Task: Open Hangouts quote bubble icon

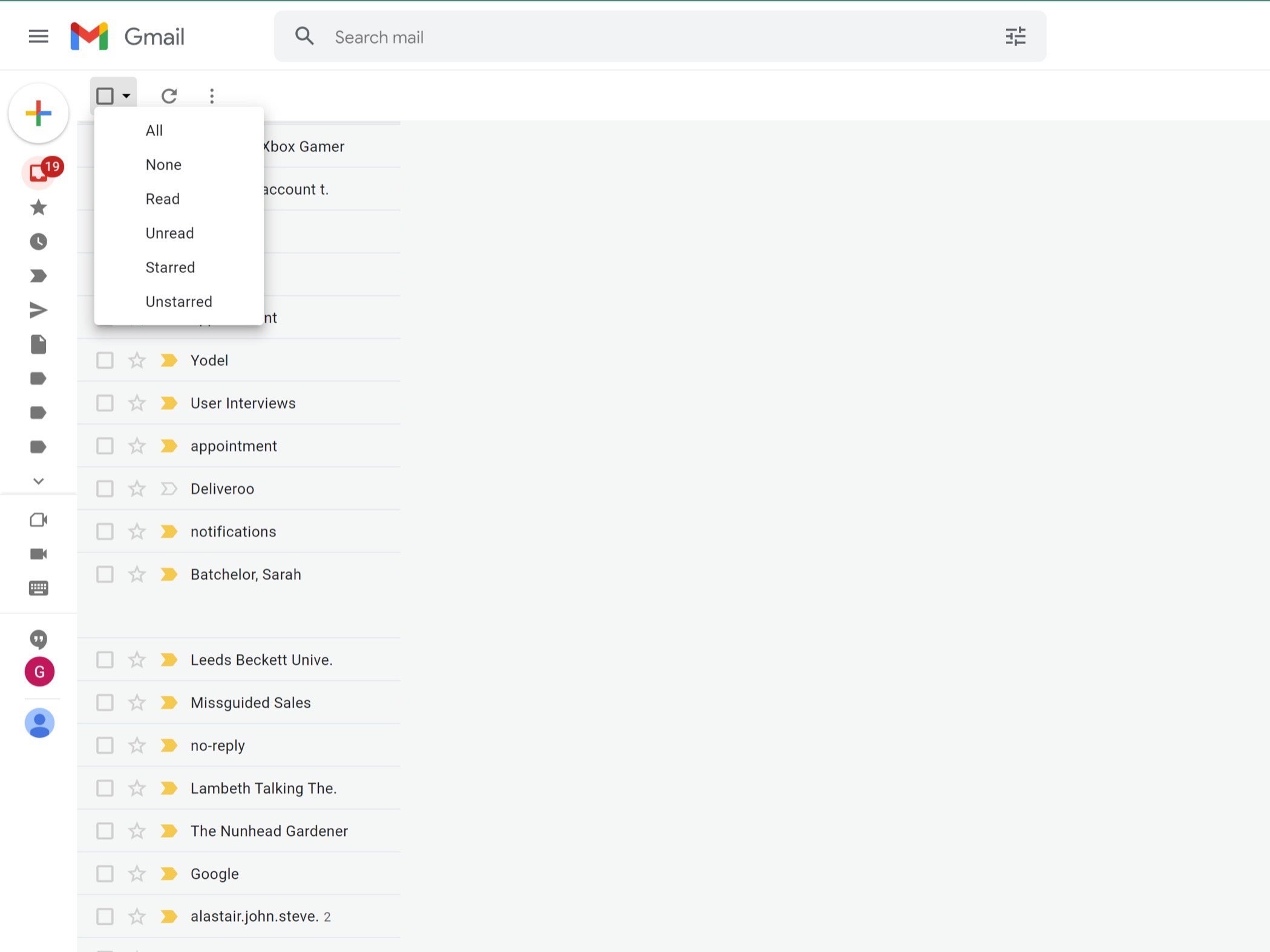Action: [x=38, y=639]
